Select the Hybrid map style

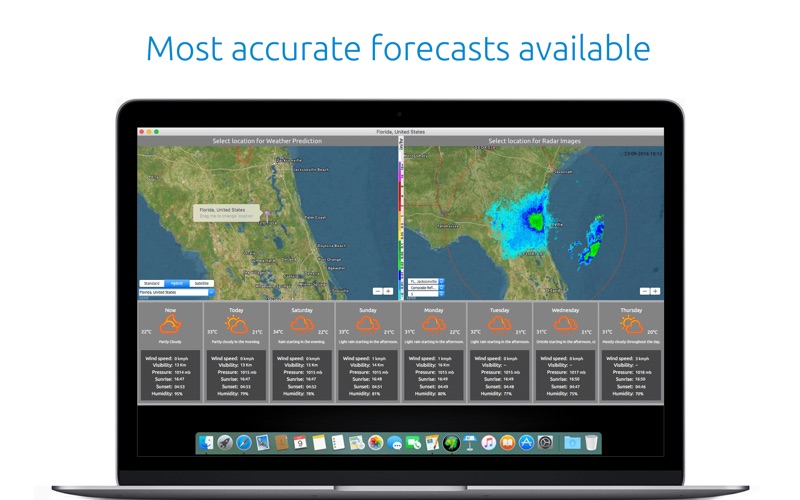[x=176, y=284]
